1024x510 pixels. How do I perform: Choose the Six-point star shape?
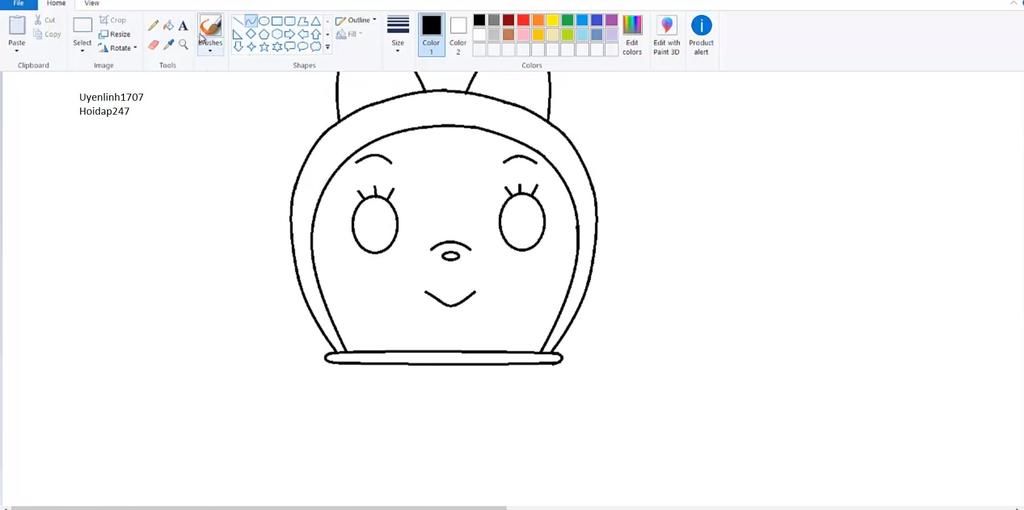277,47
